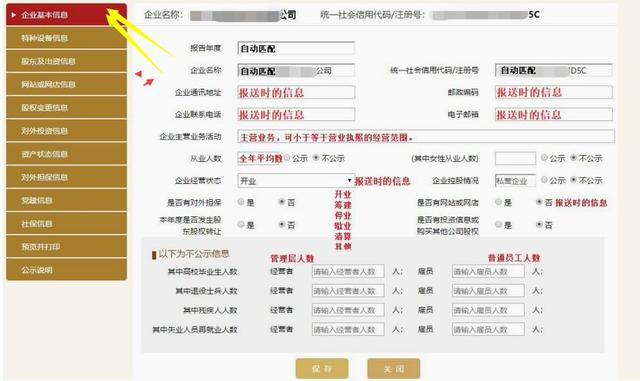Open 对外投资信息 section
This screenshot has height=381, width=640.
[66, 131]
